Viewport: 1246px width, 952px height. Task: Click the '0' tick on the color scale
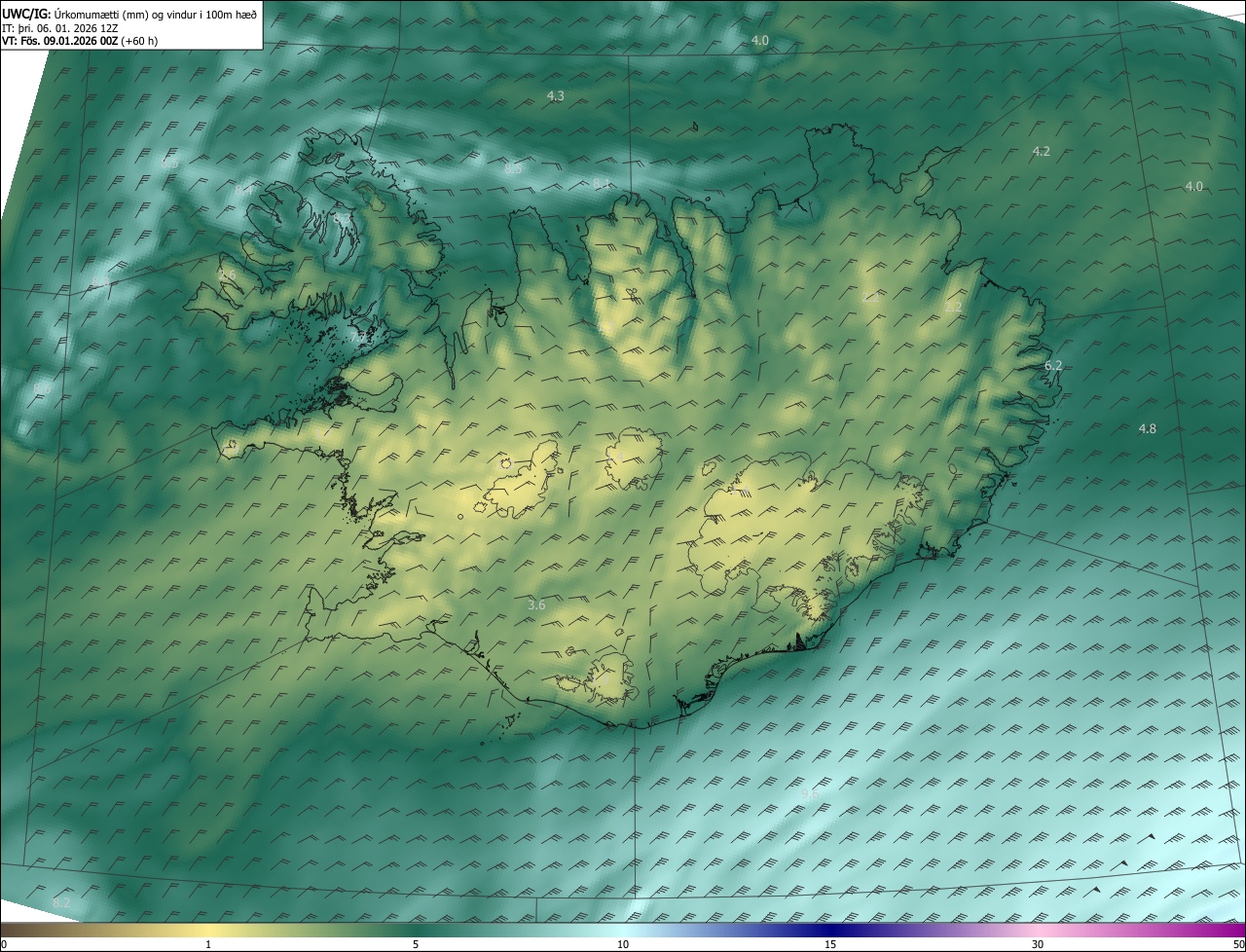click(x=3, y=944)
